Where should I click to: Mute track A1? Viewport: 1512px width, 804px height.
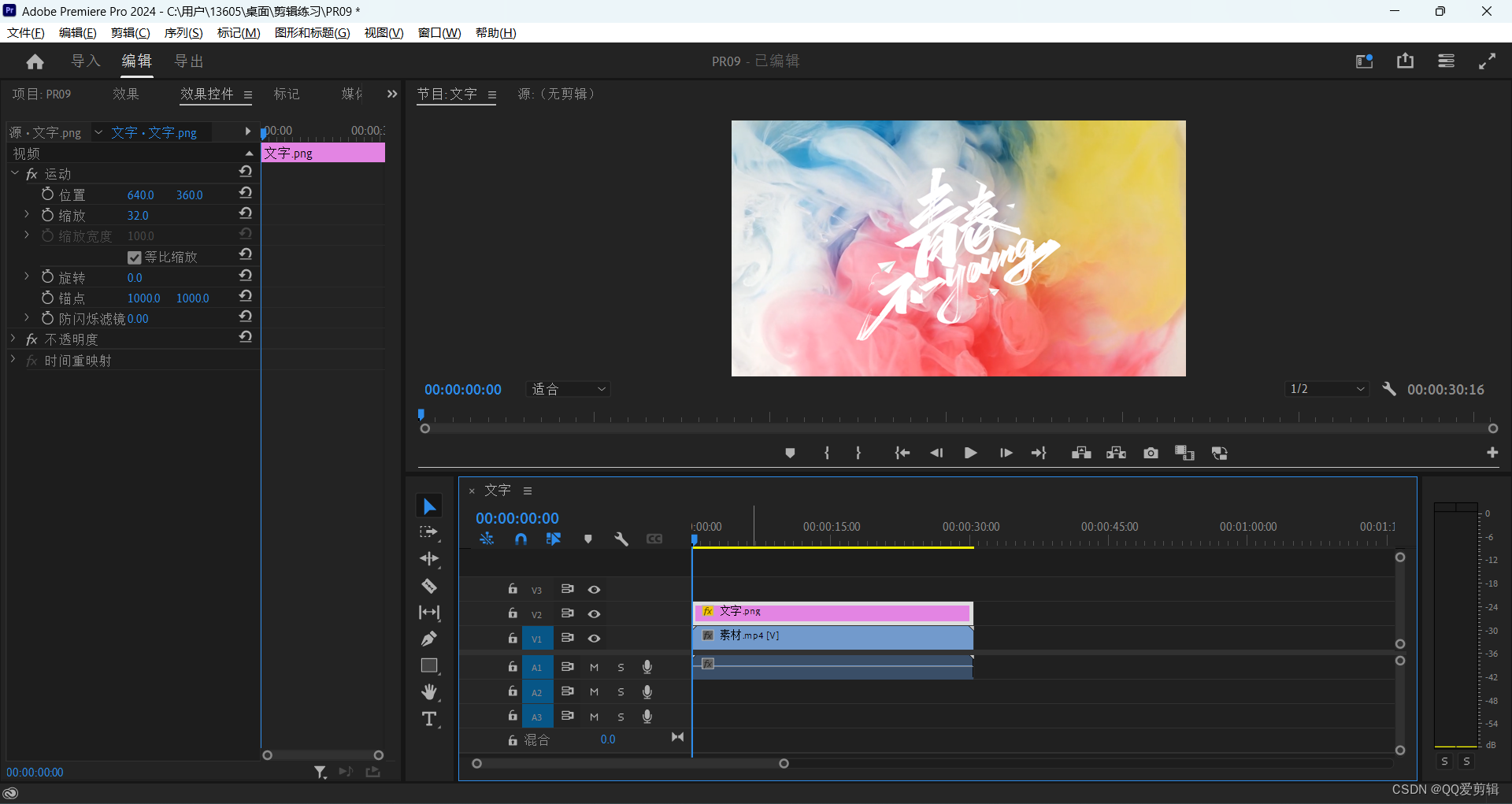pyautogui.click(x=595, y=668)
